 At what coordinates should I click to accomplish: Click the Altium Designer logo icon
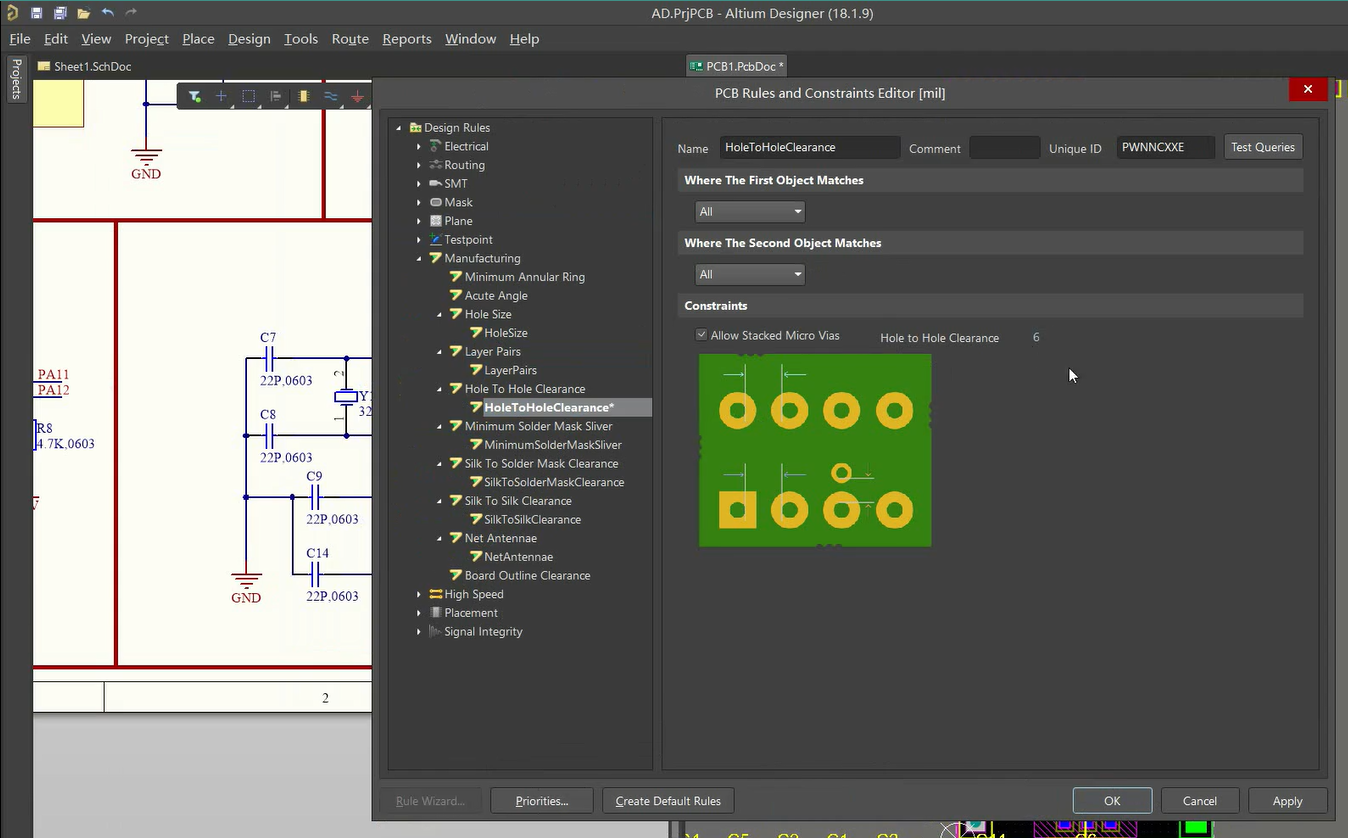[13, 13]
